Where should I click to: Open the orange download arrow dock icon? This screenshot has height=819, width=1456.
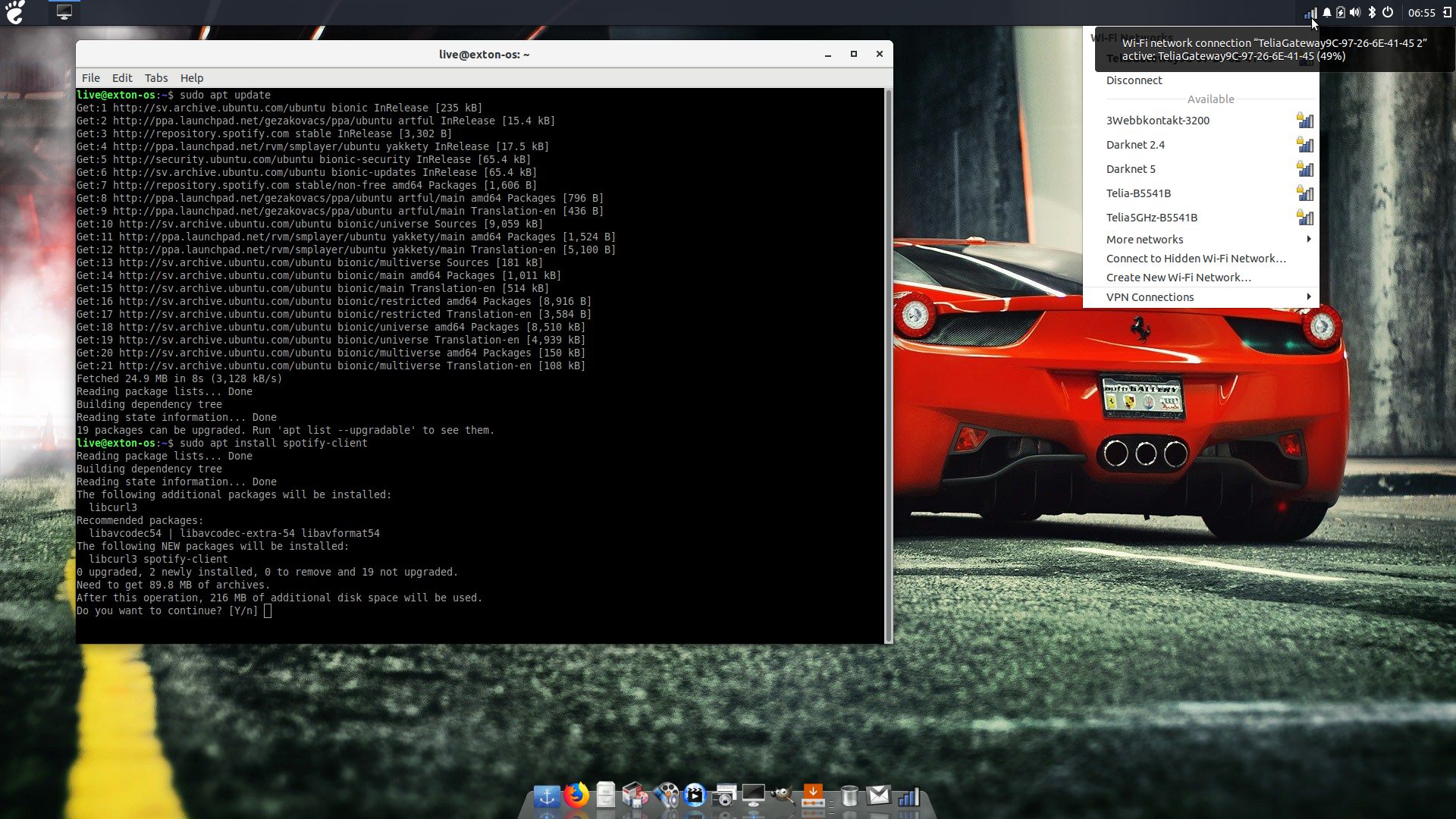pyautogui.click(x=813, y=795)
